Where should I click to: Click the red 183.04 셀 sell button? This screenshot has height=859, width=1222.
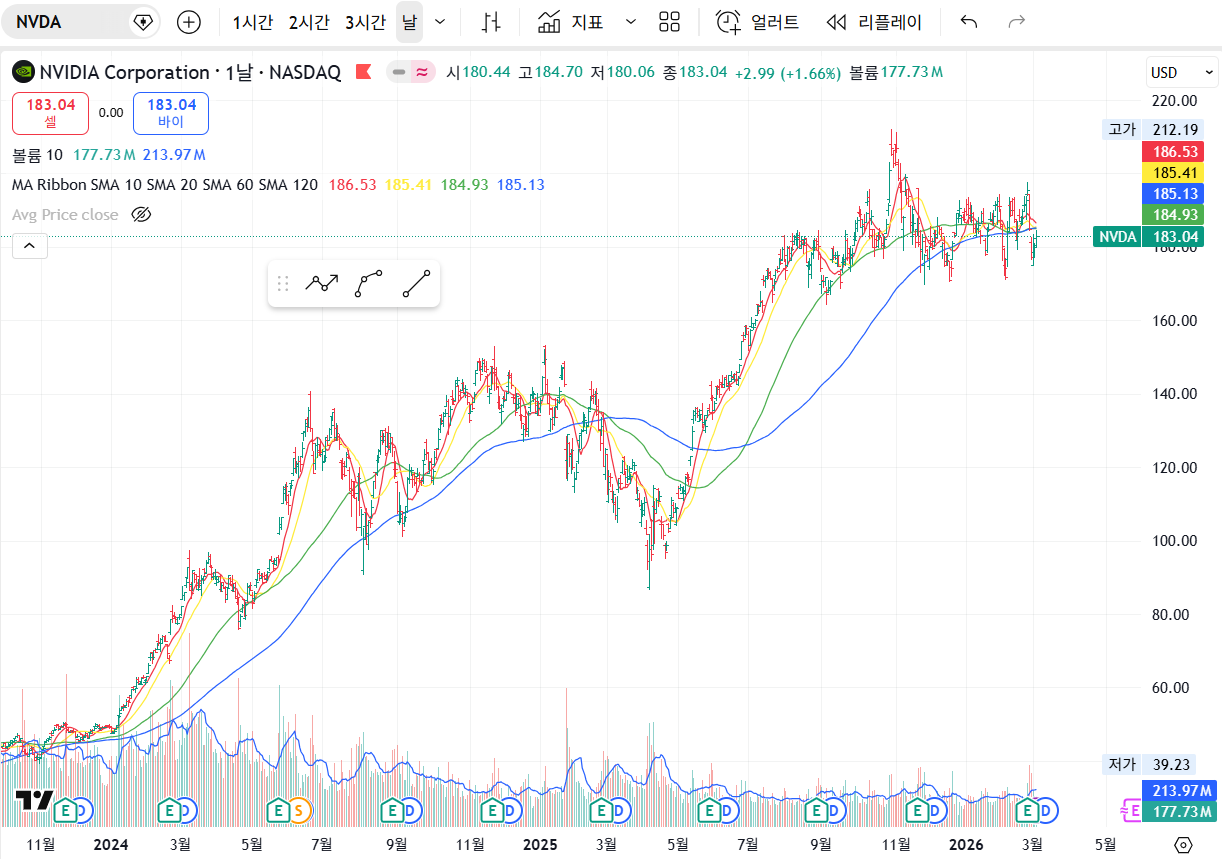click(50, 113)
